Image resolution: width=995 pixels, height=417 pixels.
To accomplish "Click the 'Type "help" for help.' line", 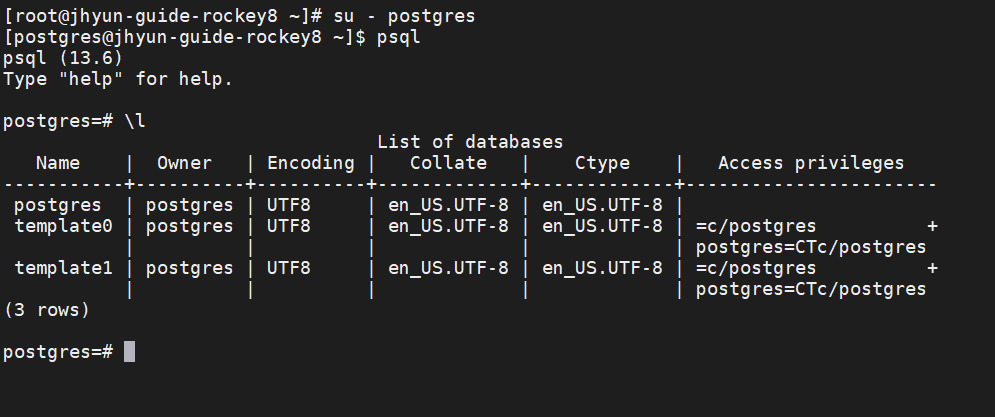I will (118, 79).
